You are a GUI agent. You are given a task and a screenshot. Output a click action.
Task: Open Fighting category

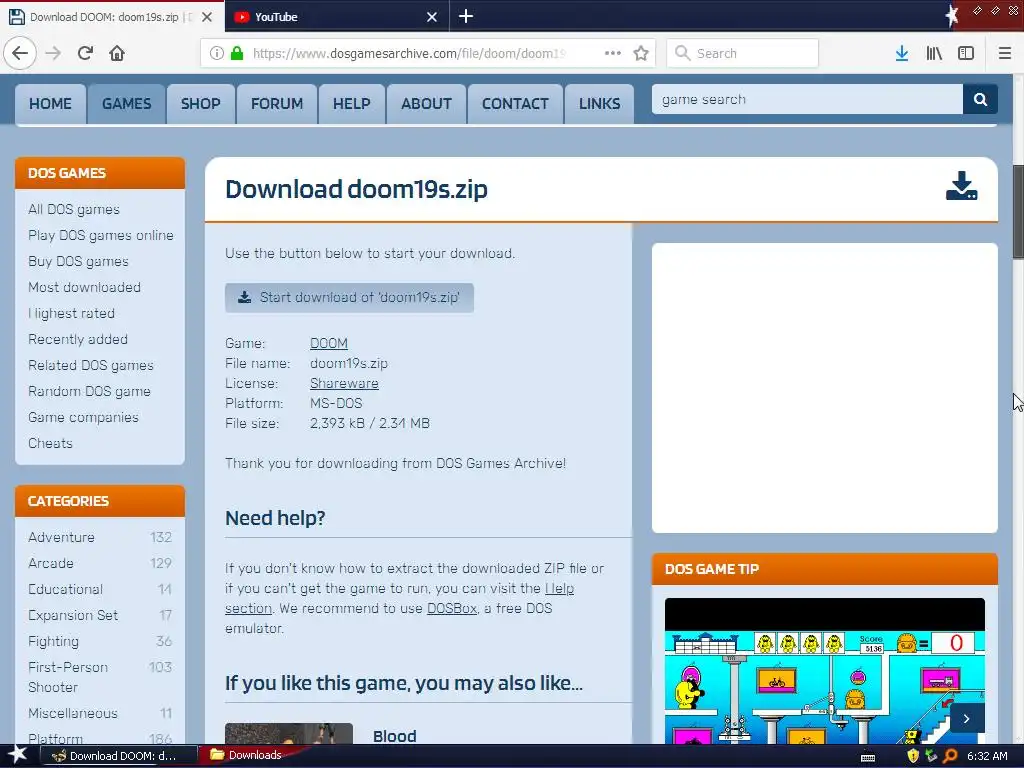tap(54, 642)
